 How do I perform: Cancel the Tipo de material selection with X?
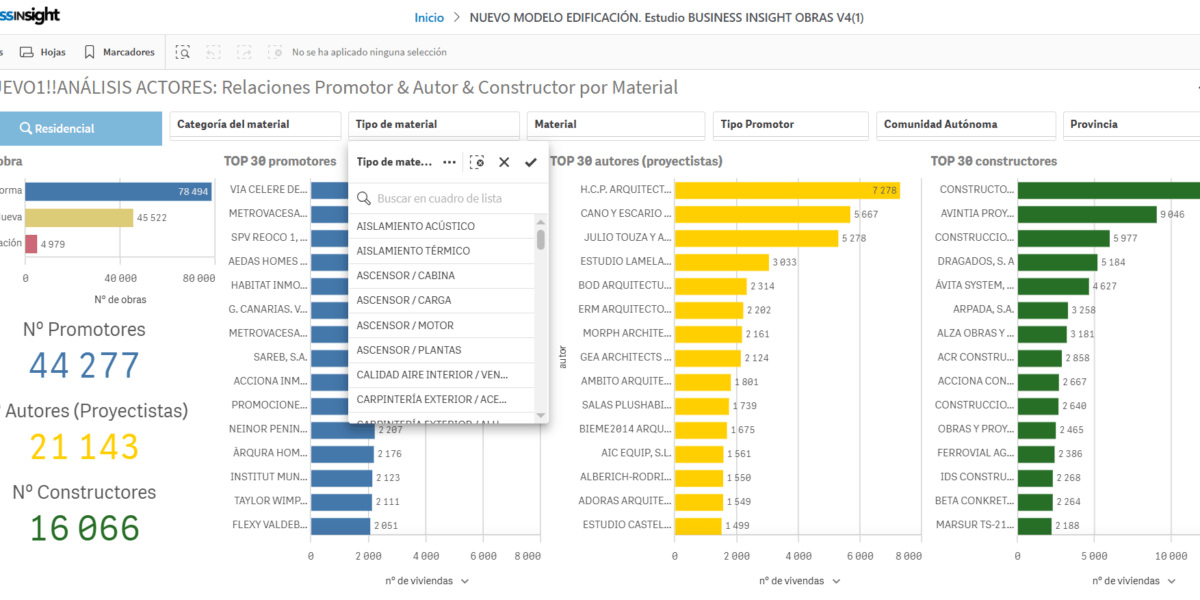pos(504,162)
